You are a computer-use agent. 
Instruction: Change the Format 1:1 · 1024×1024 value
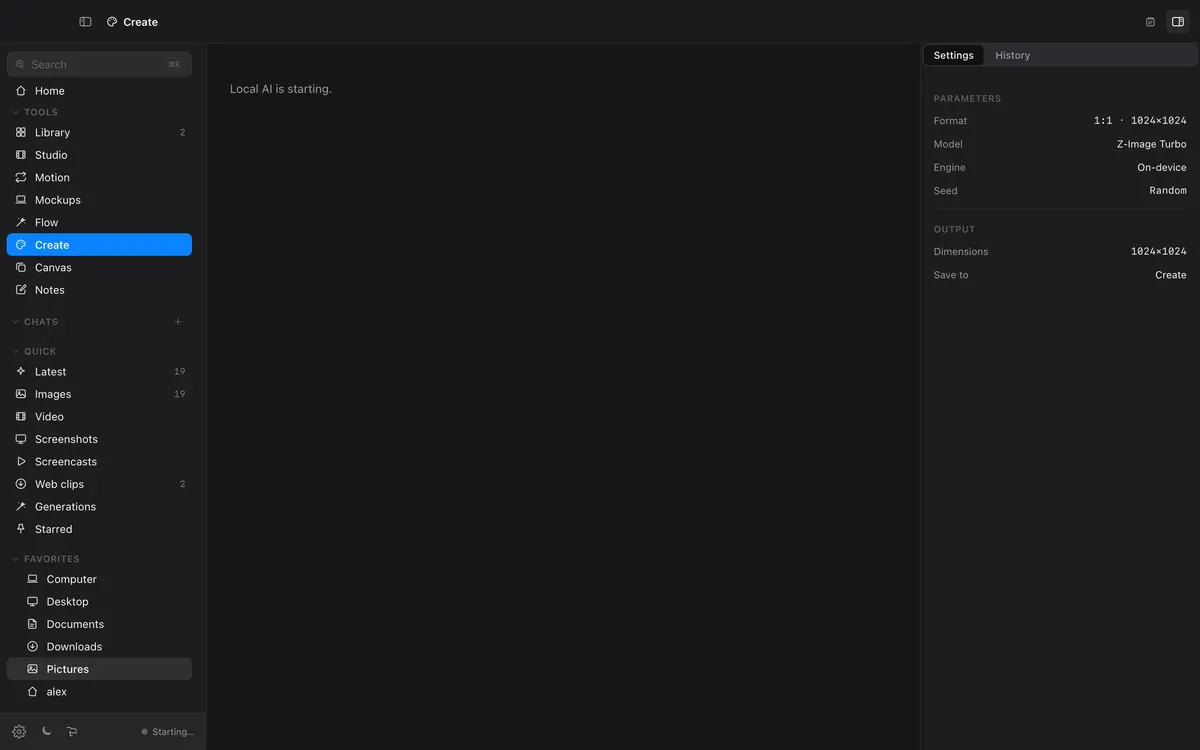(x=1140, y=121)
